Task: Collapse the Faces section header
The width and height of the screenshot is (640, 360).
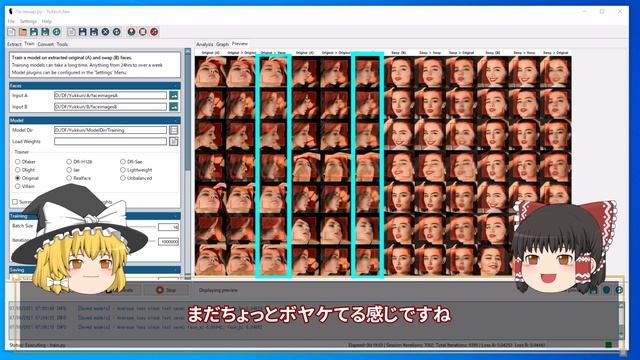Action: 95,86
